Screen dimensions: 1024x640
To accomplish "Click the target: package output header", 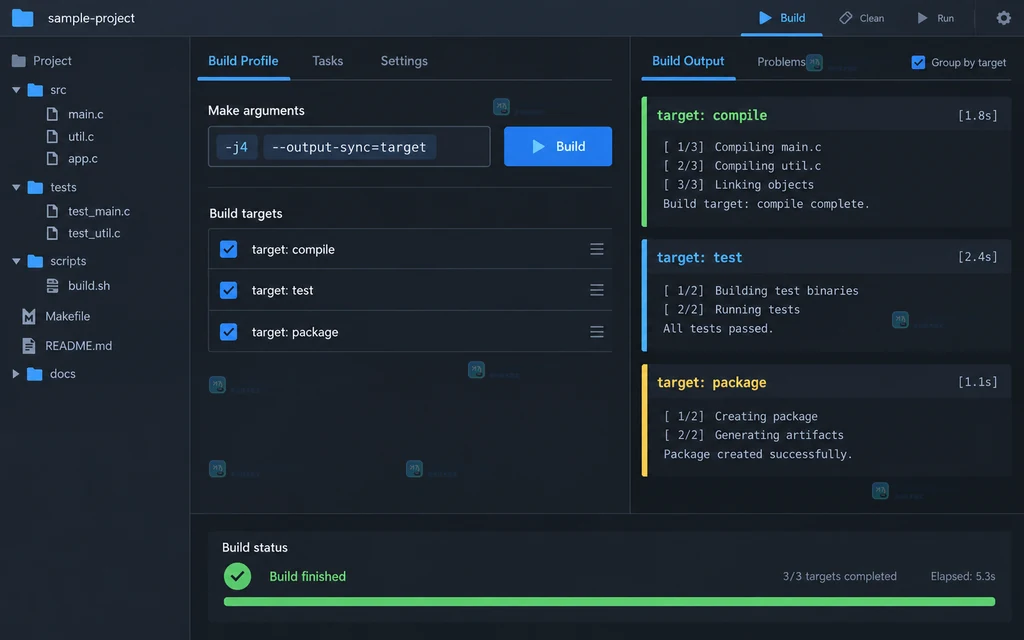I will [x=827, y=382].
